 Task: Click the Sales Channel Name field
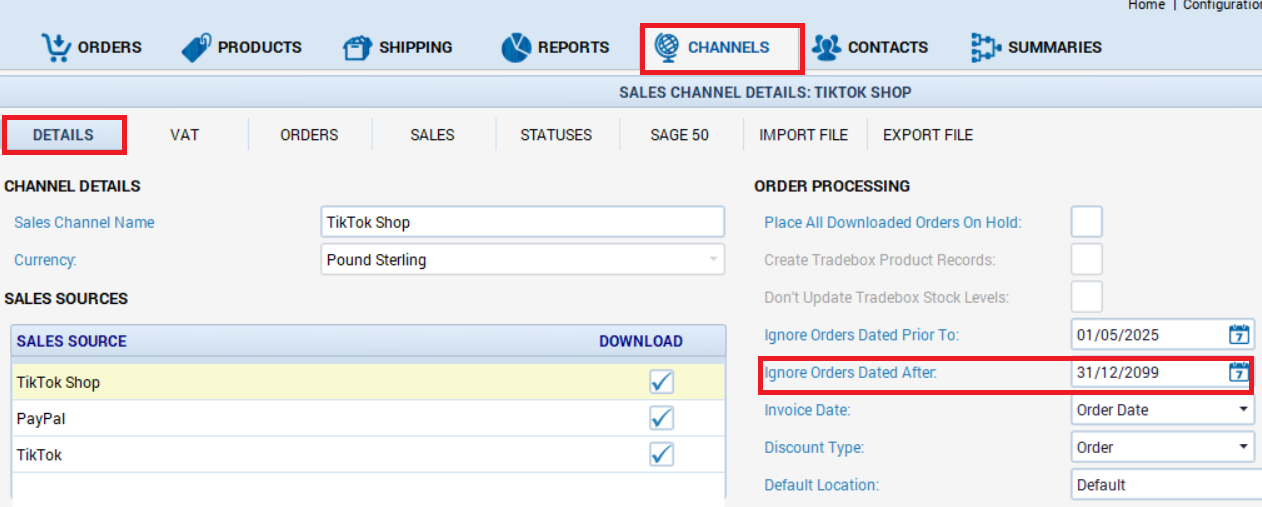[522, 222]
